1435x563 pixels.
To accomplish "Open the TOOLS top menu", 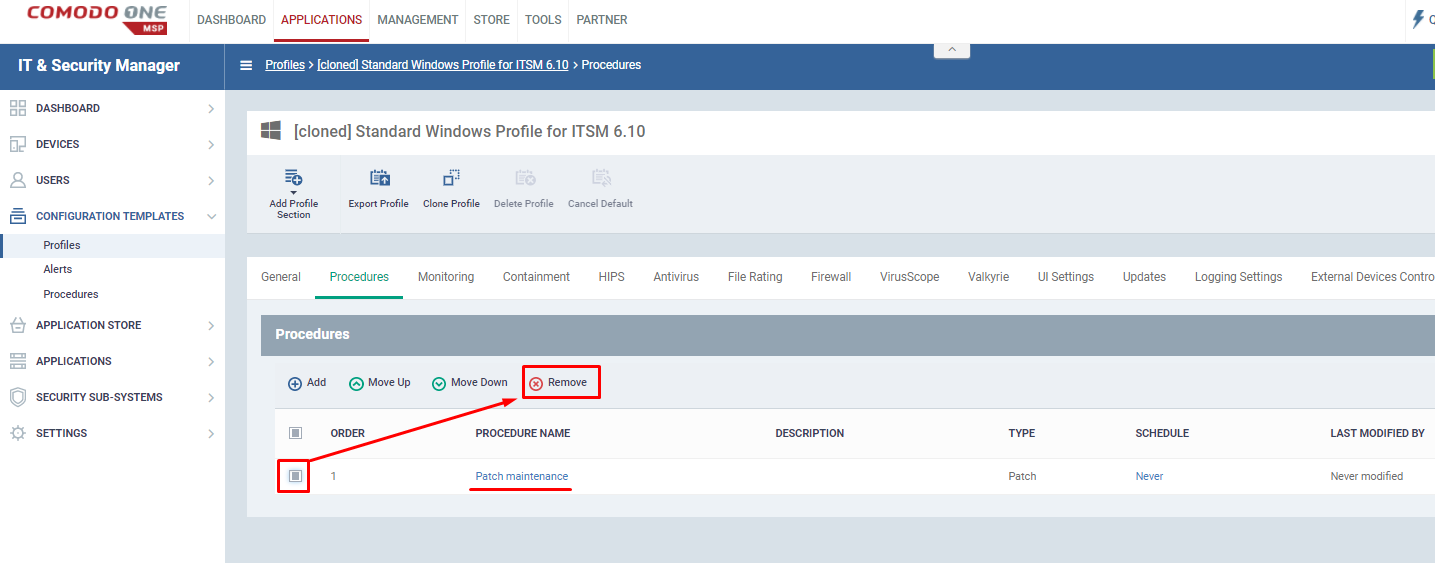I will point(543,20).
